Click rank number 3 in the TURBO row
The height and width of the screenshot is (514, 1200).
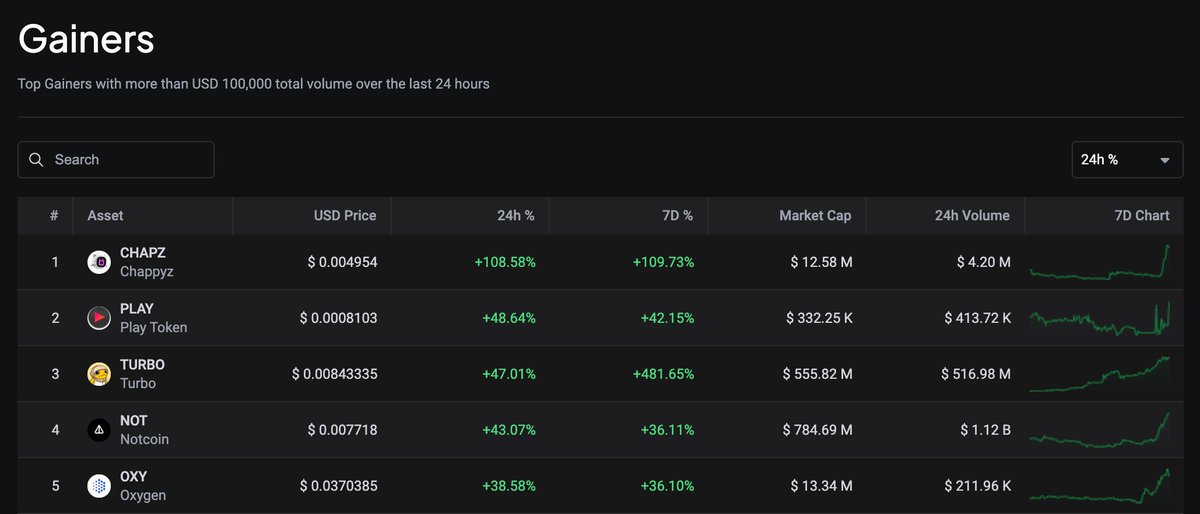(55, 374)
